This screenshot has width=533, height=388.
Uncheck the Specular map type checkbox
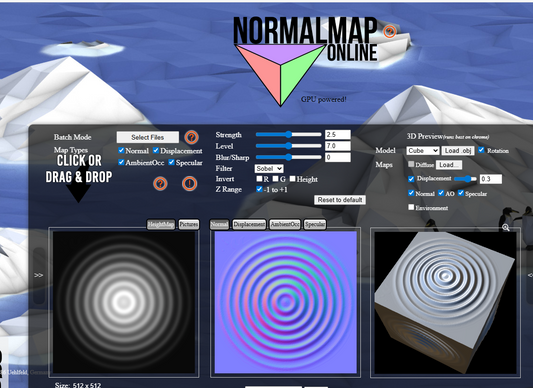pos(171,162)
